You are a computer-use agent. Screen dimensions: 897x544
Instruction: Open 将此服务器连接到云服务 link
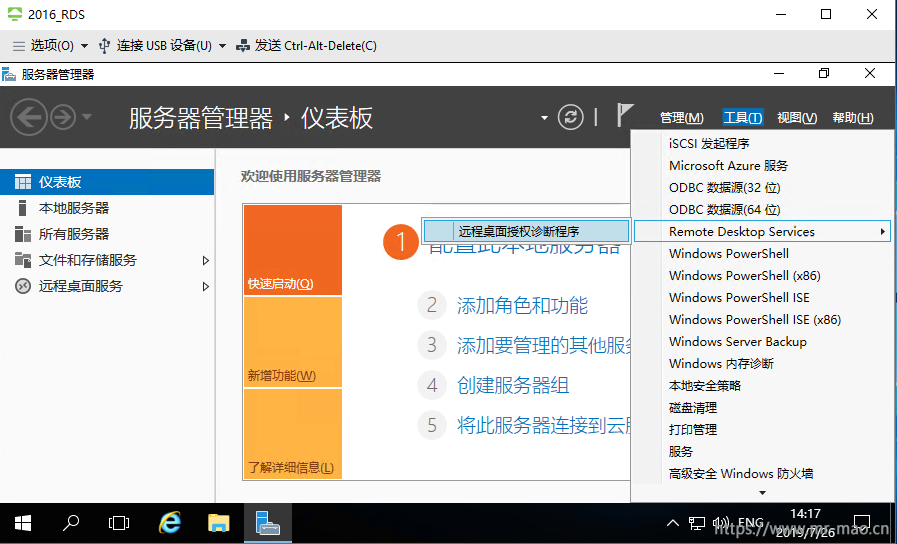point(543,426)
